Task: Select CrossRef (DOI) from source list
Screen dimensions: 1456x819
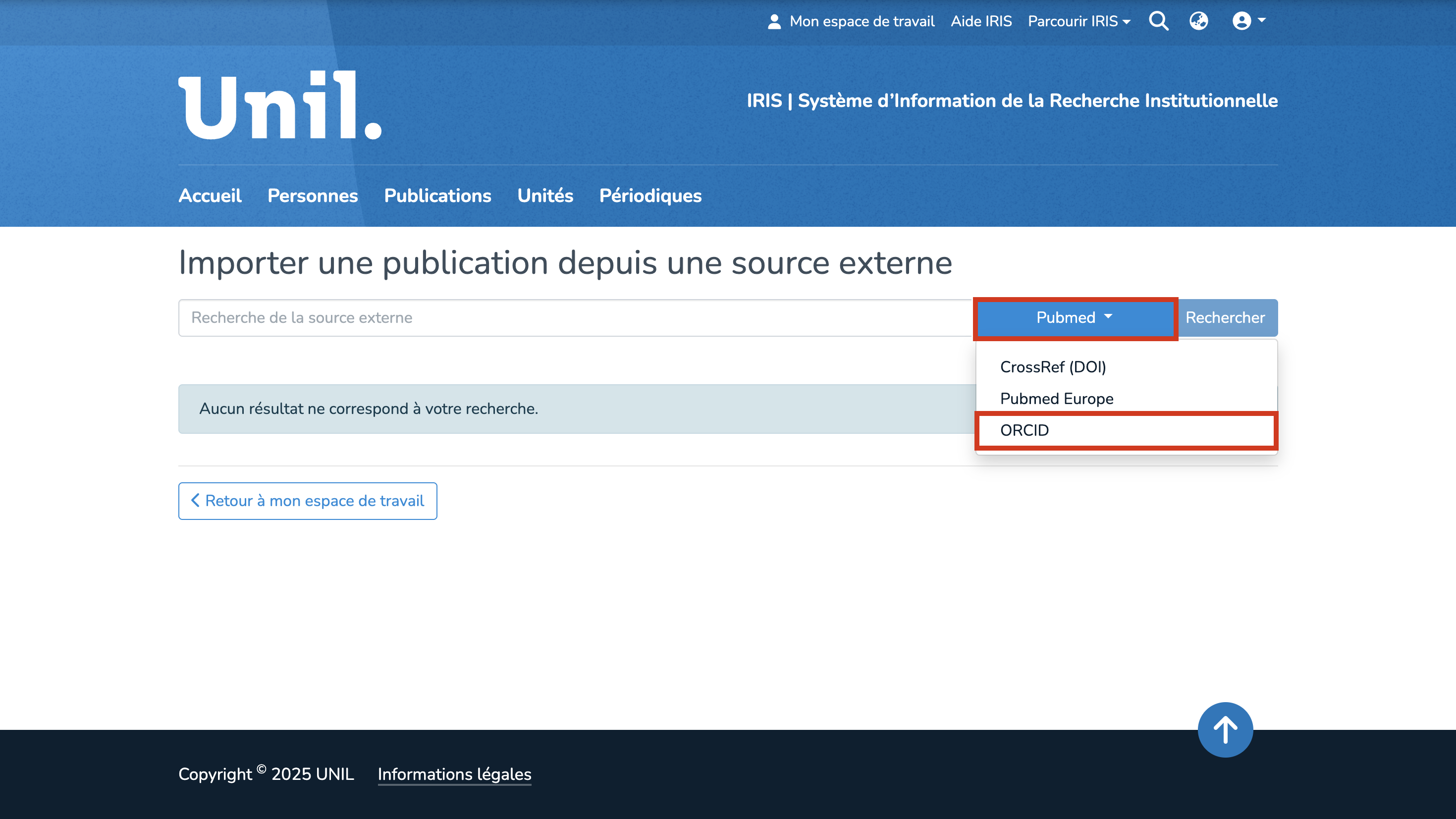Action: point(1052,367)
